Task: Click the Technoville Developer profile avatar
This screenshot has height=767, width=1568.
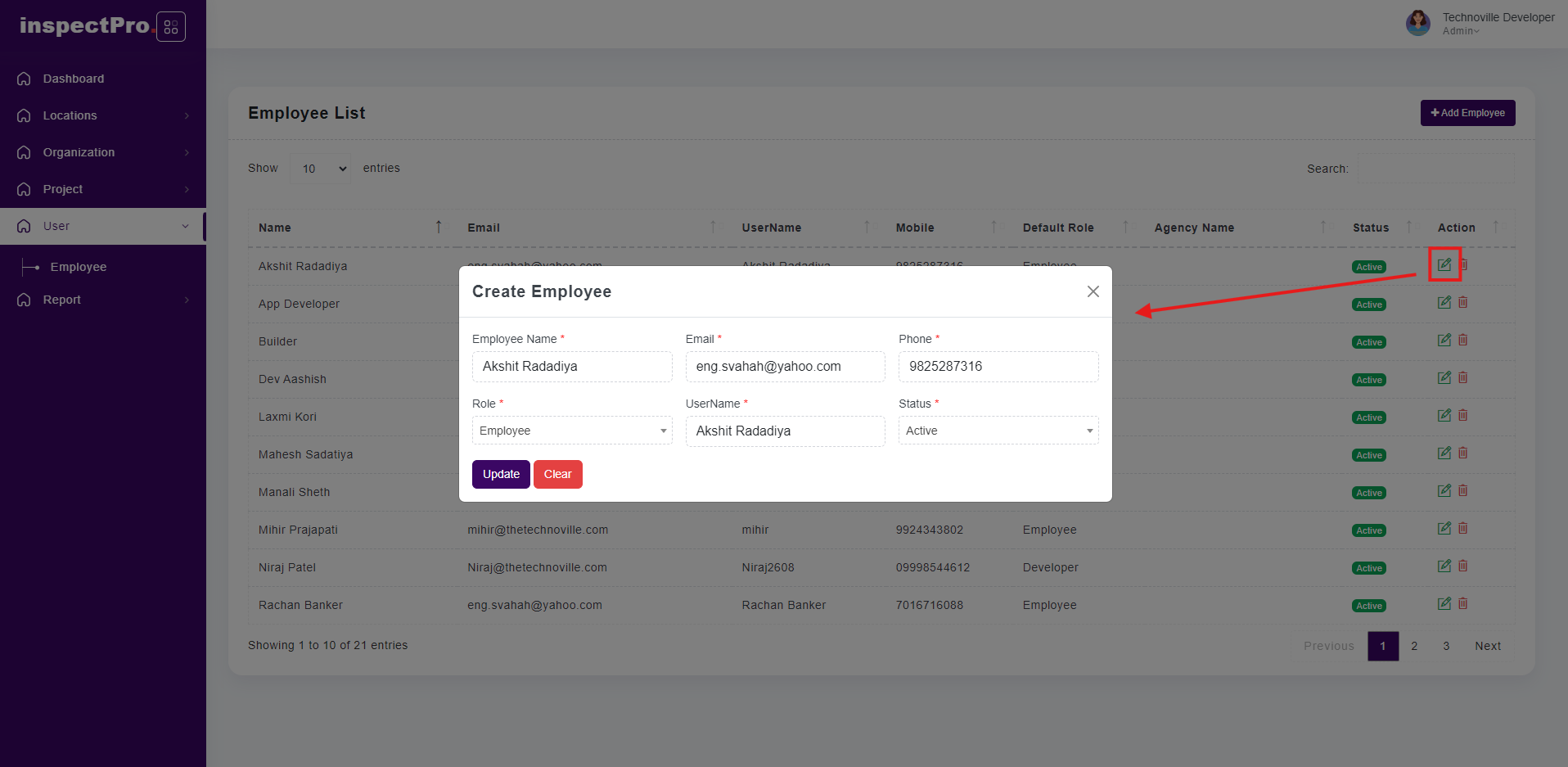Action: pyautogui.click(x=1417, y=23)
